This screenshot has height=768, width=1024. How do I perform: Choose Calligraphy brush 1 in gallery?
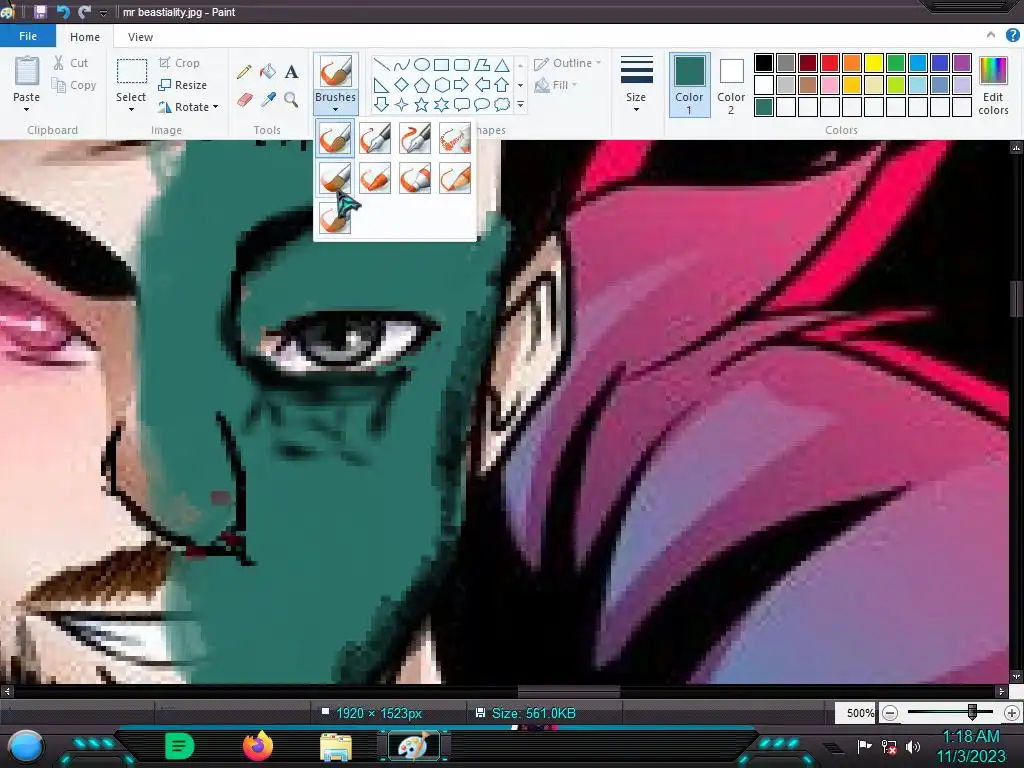(x=375, y=138)
